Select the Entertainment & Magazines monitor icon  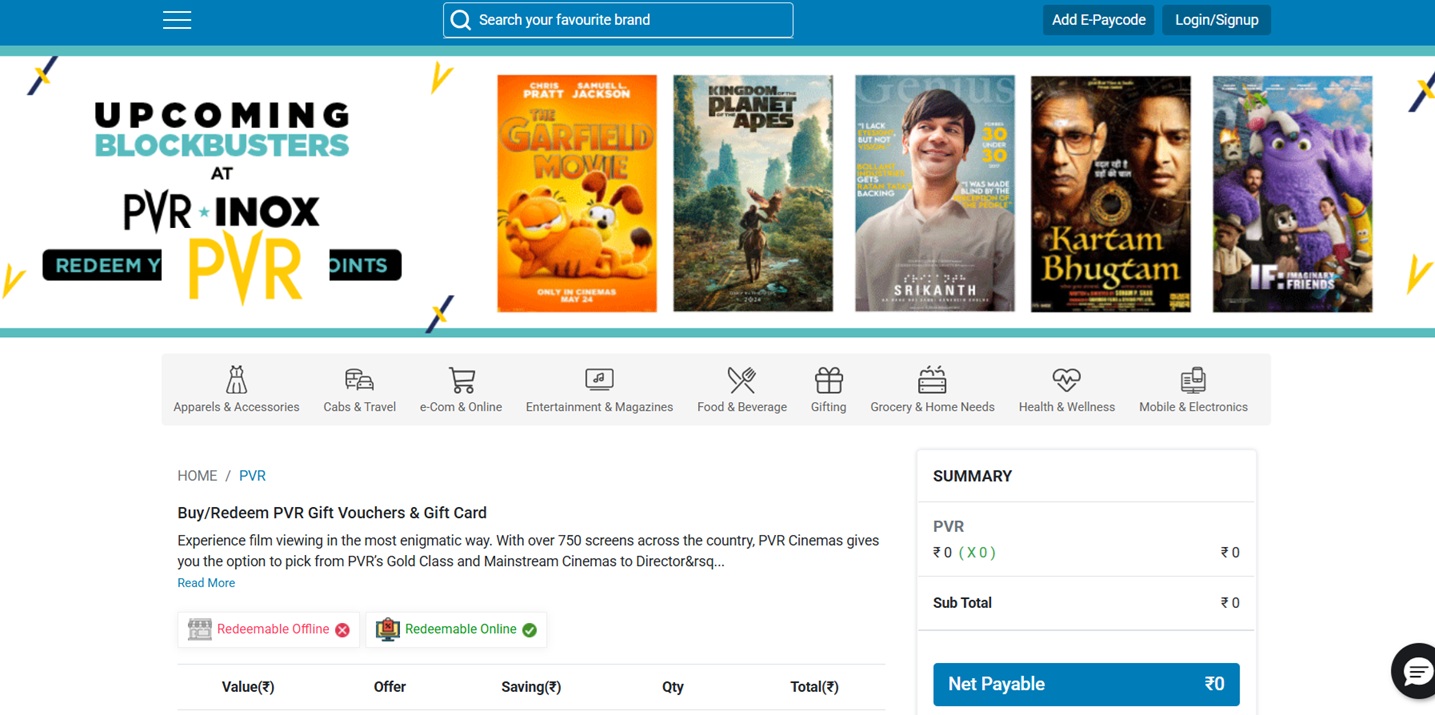click(599, 380)
